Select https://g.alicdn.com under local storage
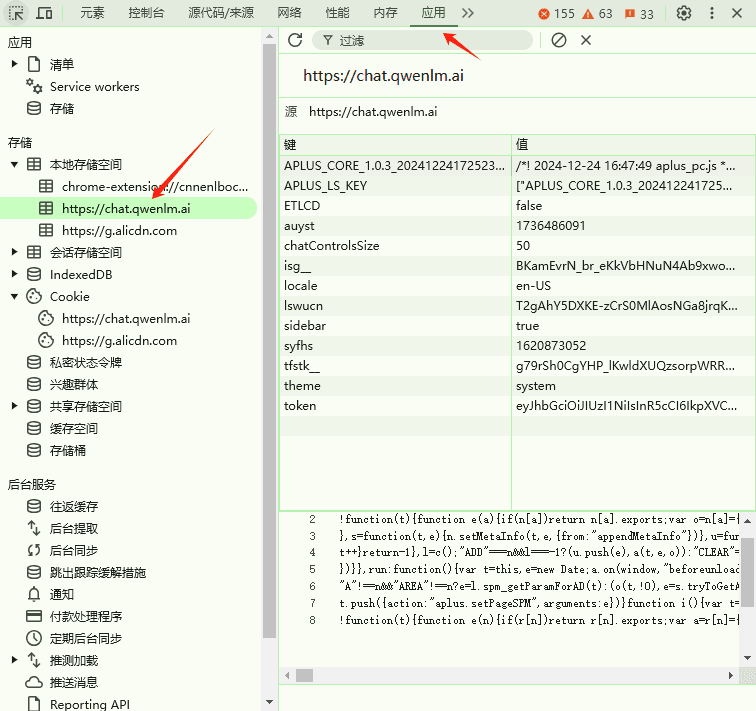This screenshot has height=711, width=756. pyautogui.click(x=120, y=230)
